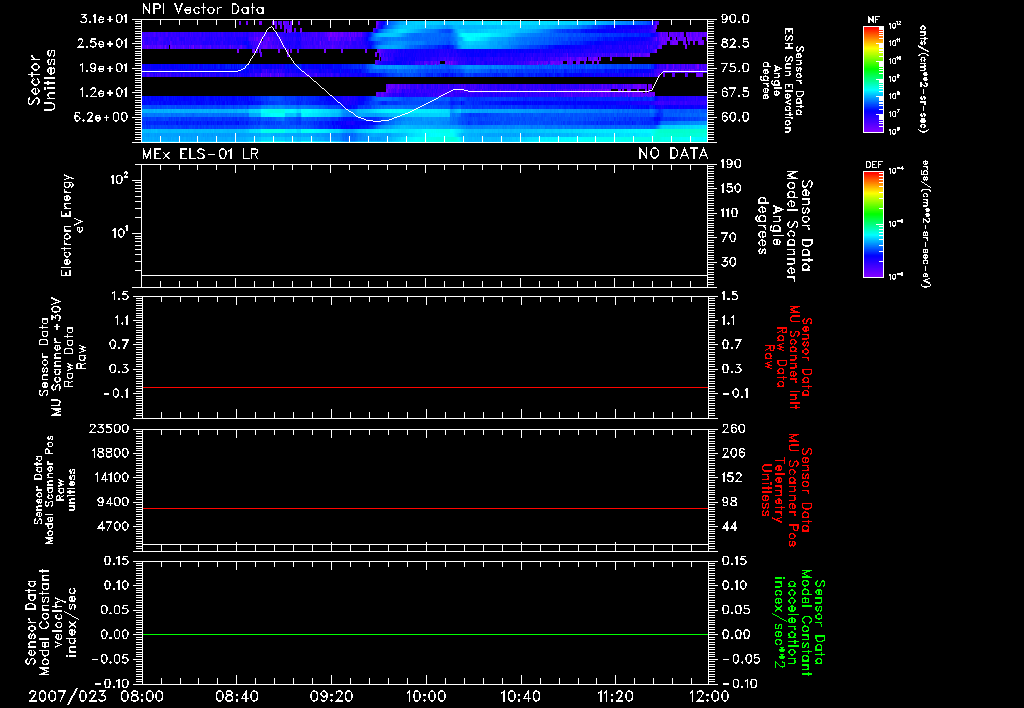Image resolution: width=1024 pixels, height=708 pixels.
Task: Select the DEF color scale bar
Action: (874, 224)
